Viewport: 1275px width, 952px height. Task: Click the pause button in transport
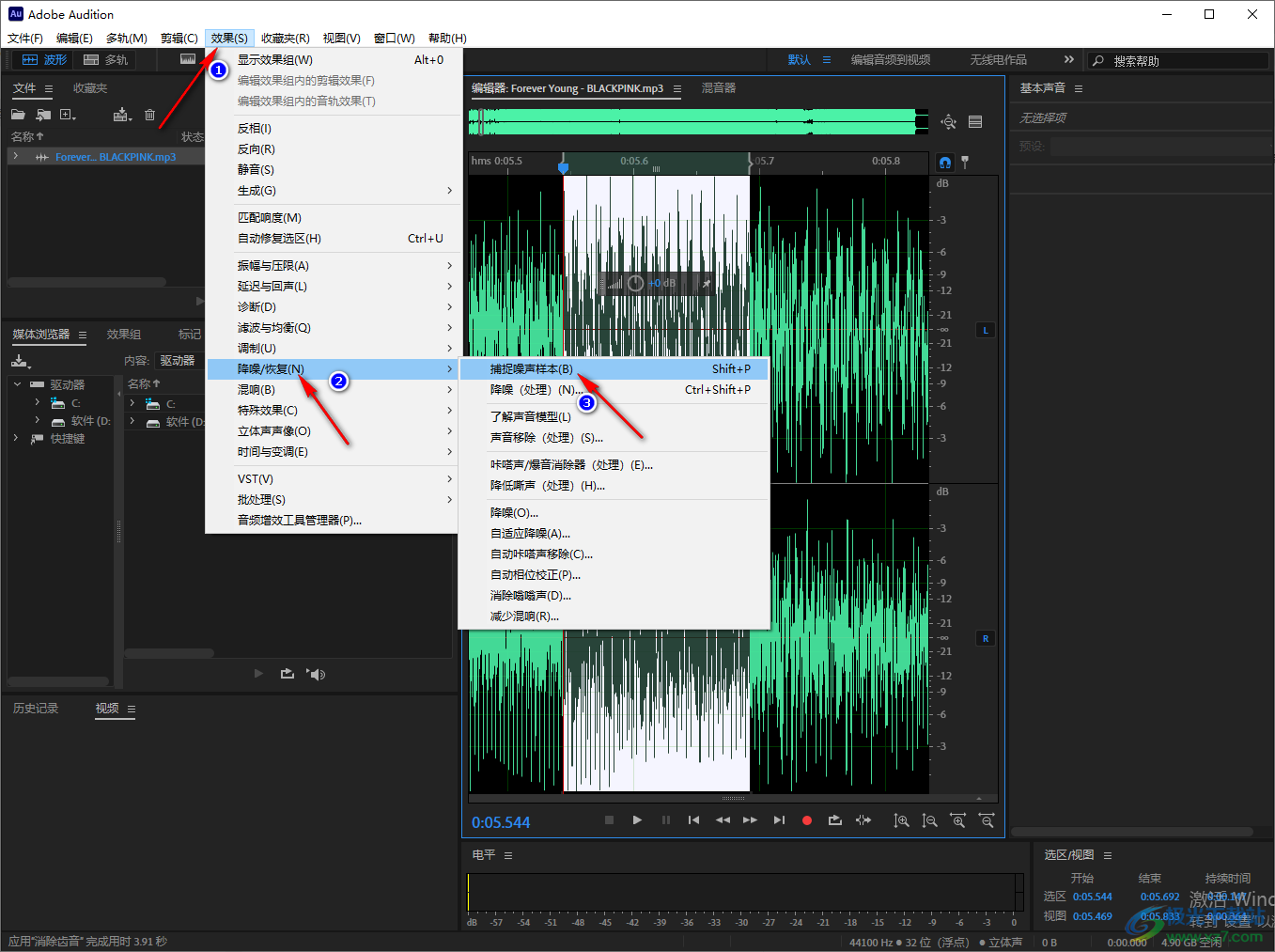pos(666,820)
